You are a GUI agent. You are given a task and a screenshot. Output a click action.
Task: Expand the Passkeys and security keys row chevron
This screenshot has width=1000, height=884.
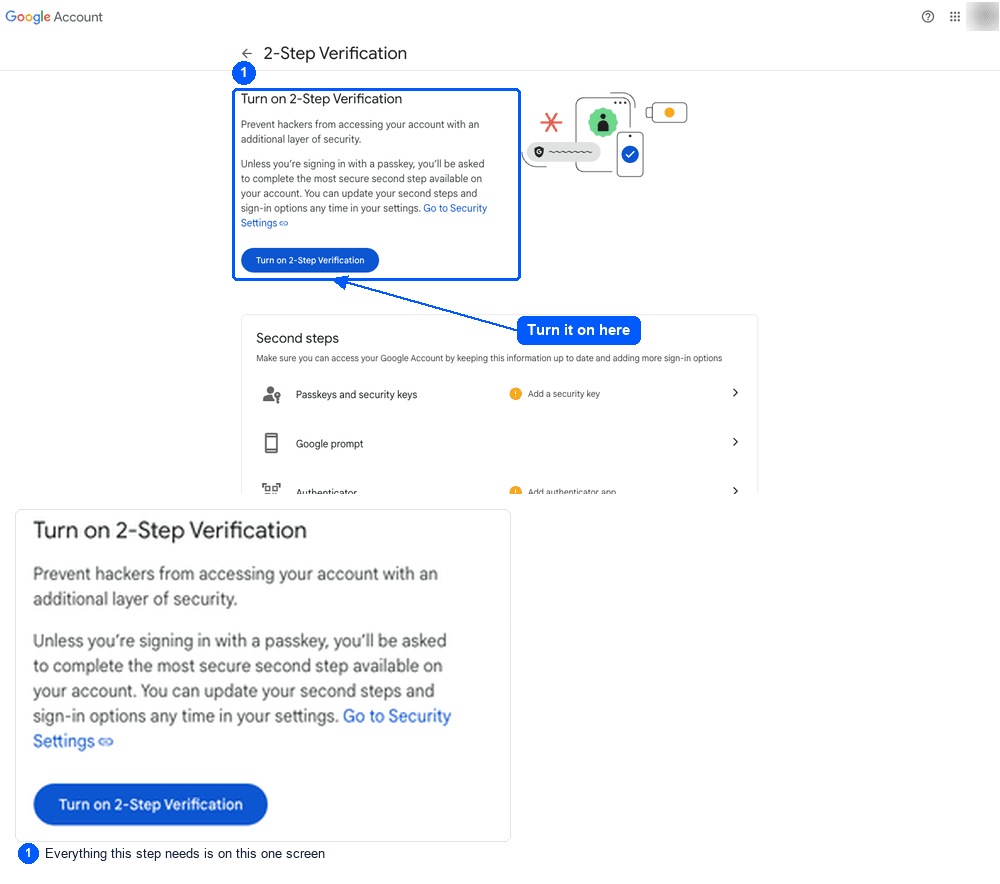tap(735, 393)
